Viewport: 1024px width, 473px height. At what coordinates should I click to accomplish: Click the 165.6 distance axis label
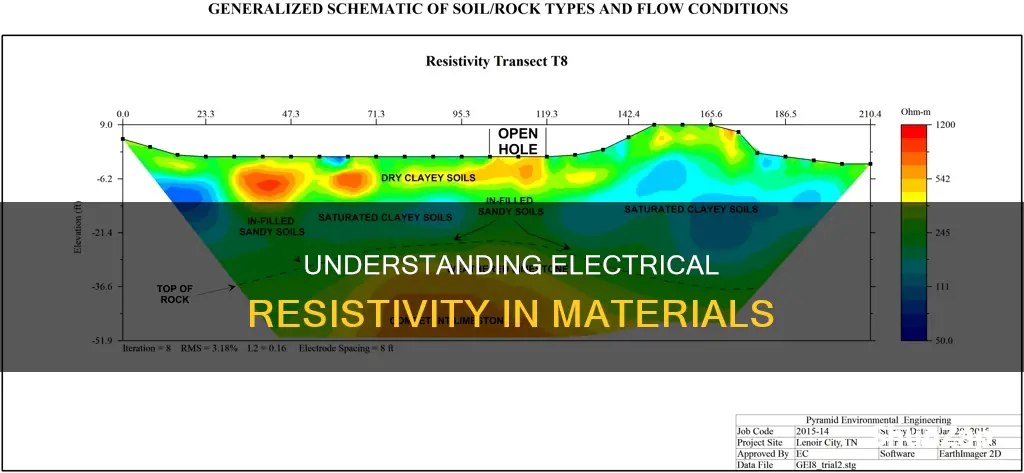(x=711, y=114)
